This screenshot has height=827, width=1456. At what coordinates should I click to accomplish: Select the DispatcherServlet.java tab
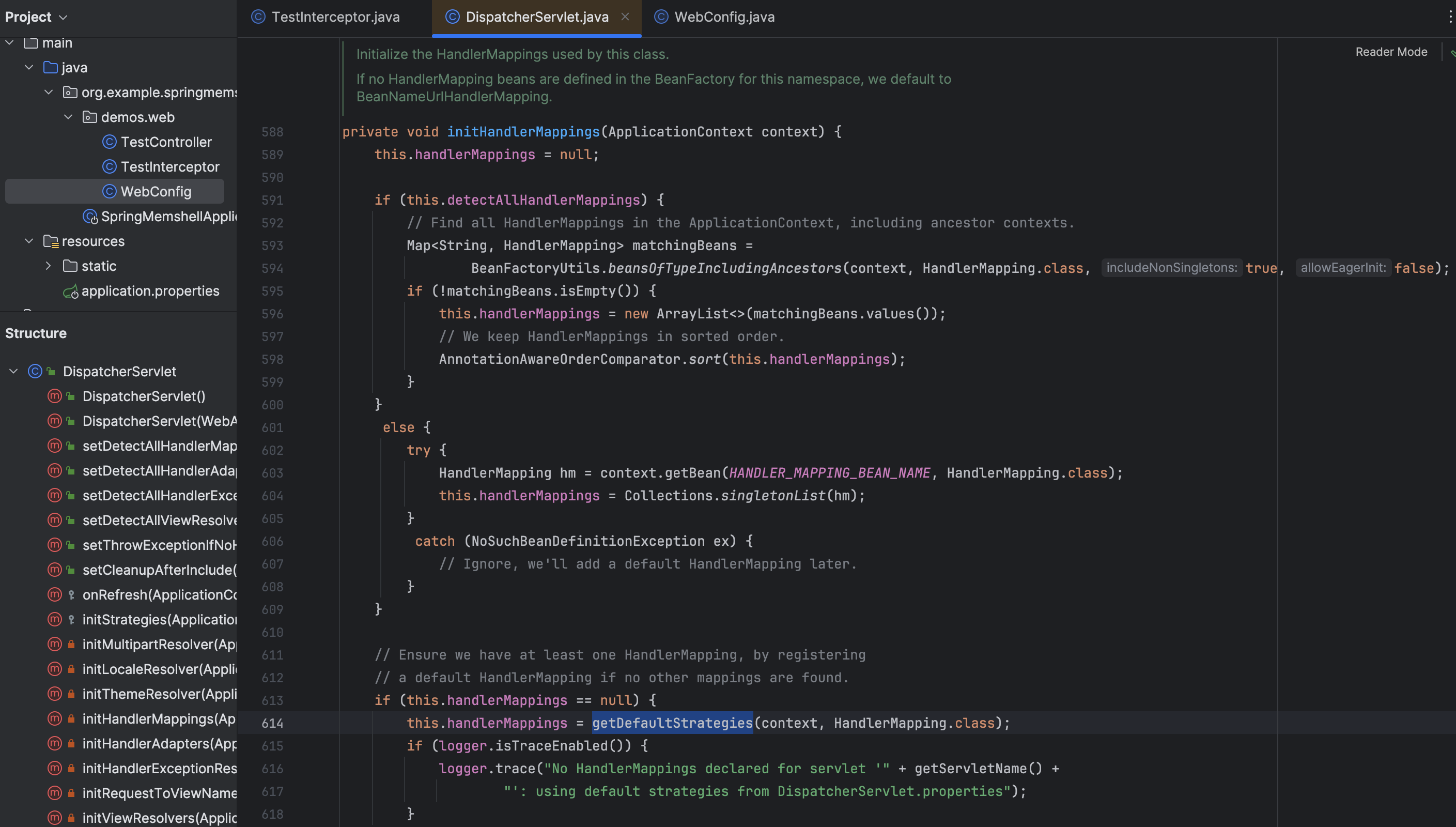(x=536, y=17)
